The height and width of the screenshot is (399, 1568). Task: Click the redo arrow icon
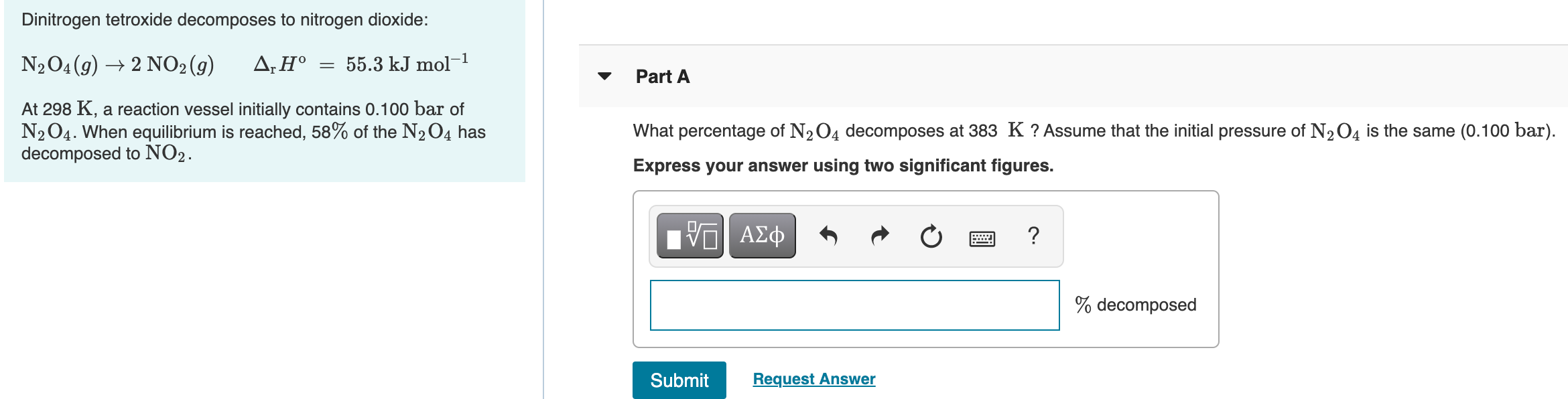(x=879, y=236)
